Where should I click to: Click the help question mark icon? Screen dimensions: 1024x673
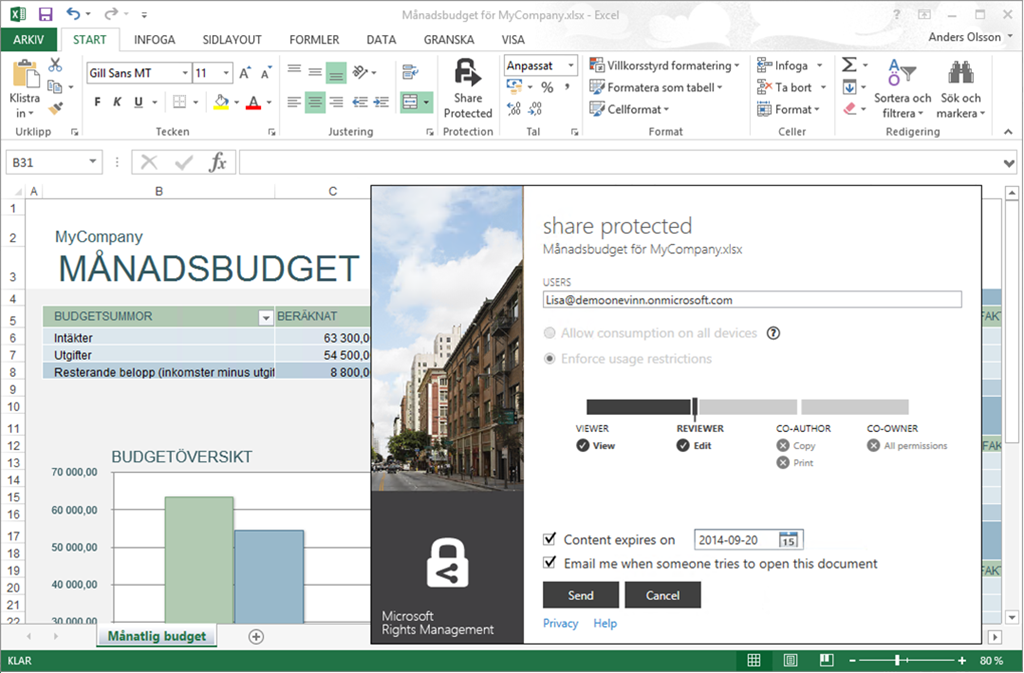click(x=773, y=334)
